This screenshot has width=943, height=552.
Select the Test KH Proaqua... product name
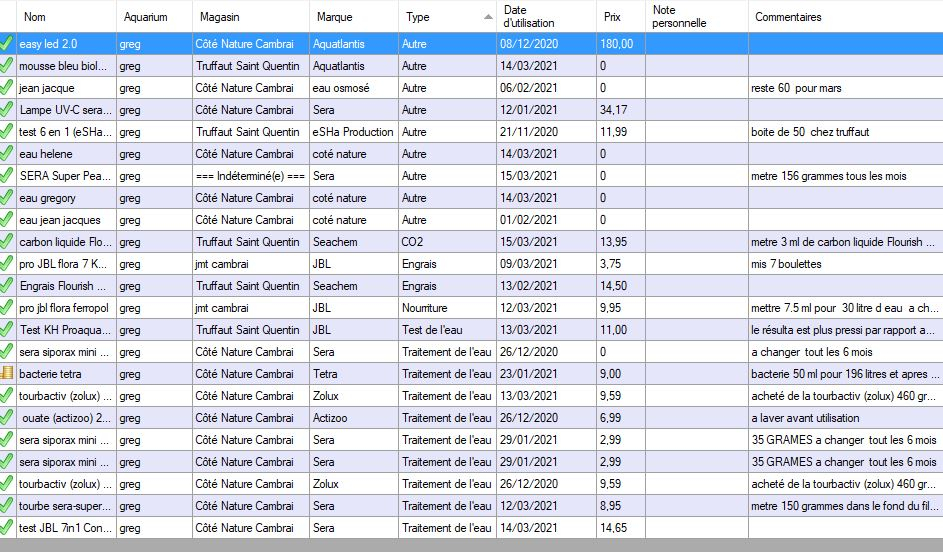tap(66, 330)
